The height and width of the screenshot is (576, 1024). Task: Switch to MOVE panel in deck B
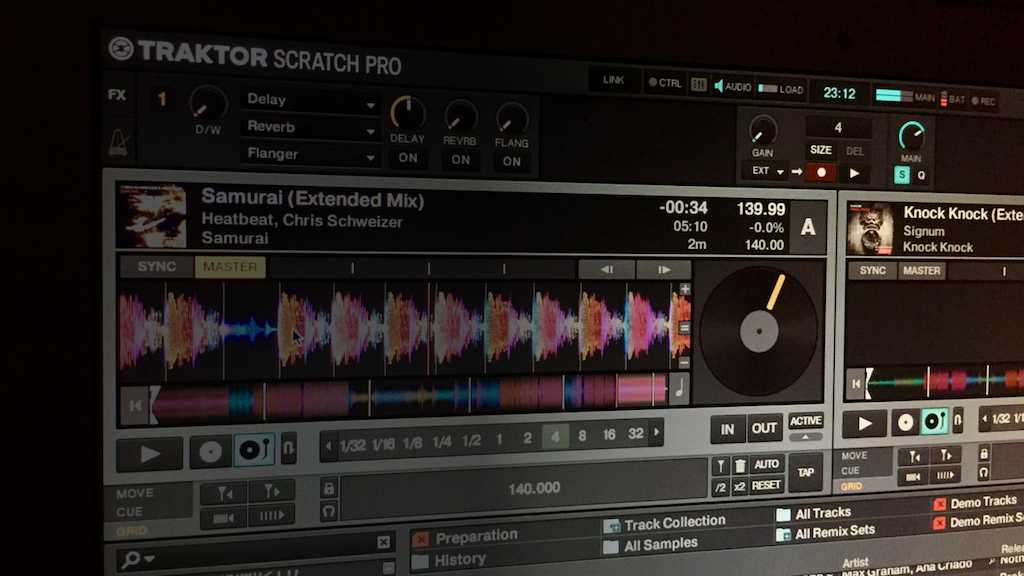coord(854,456)
